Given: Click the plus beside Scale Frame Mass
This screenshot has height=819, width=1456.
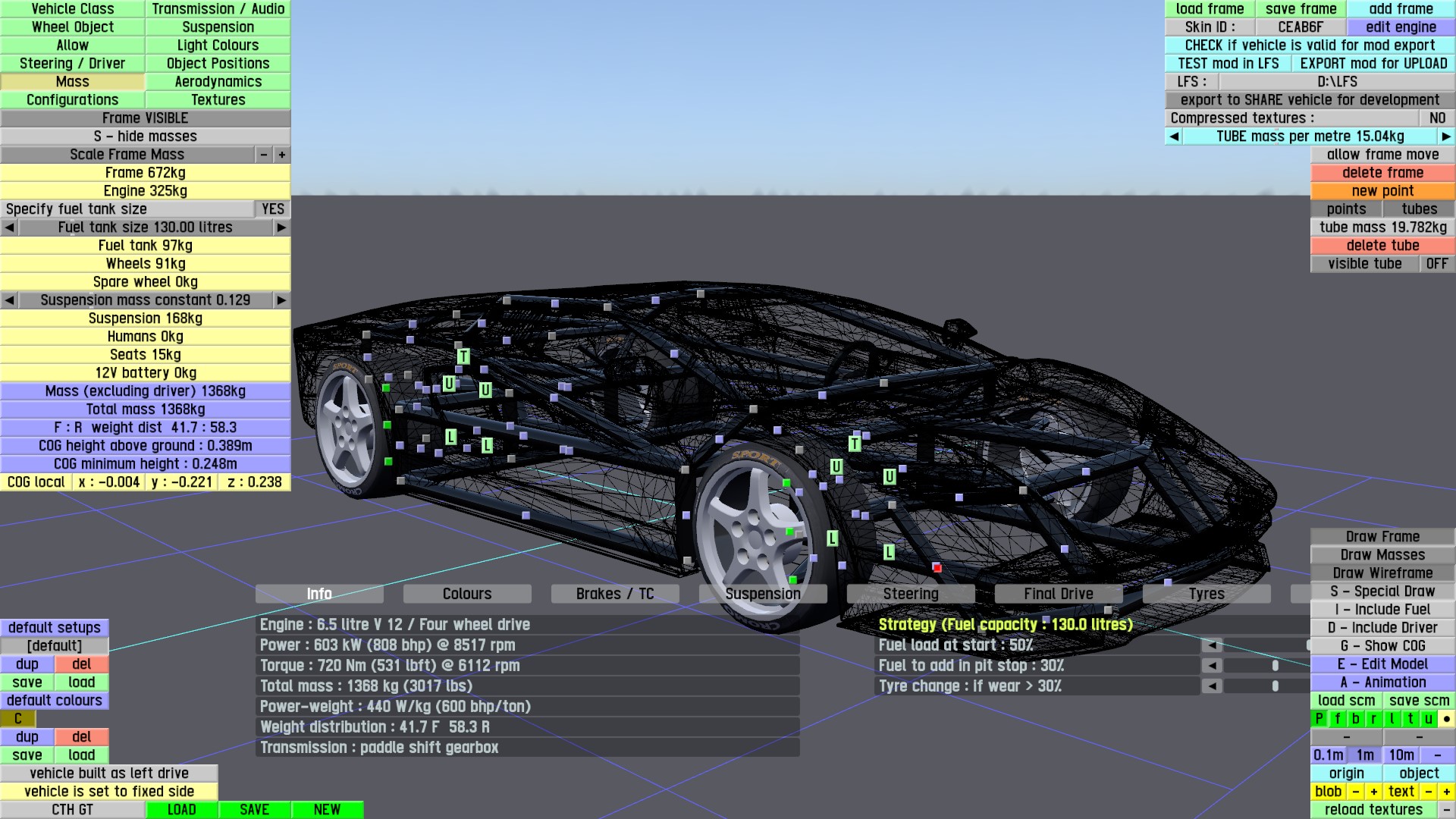Looking at the screenshot, I should pyautogui.click(x=281, y=155).
